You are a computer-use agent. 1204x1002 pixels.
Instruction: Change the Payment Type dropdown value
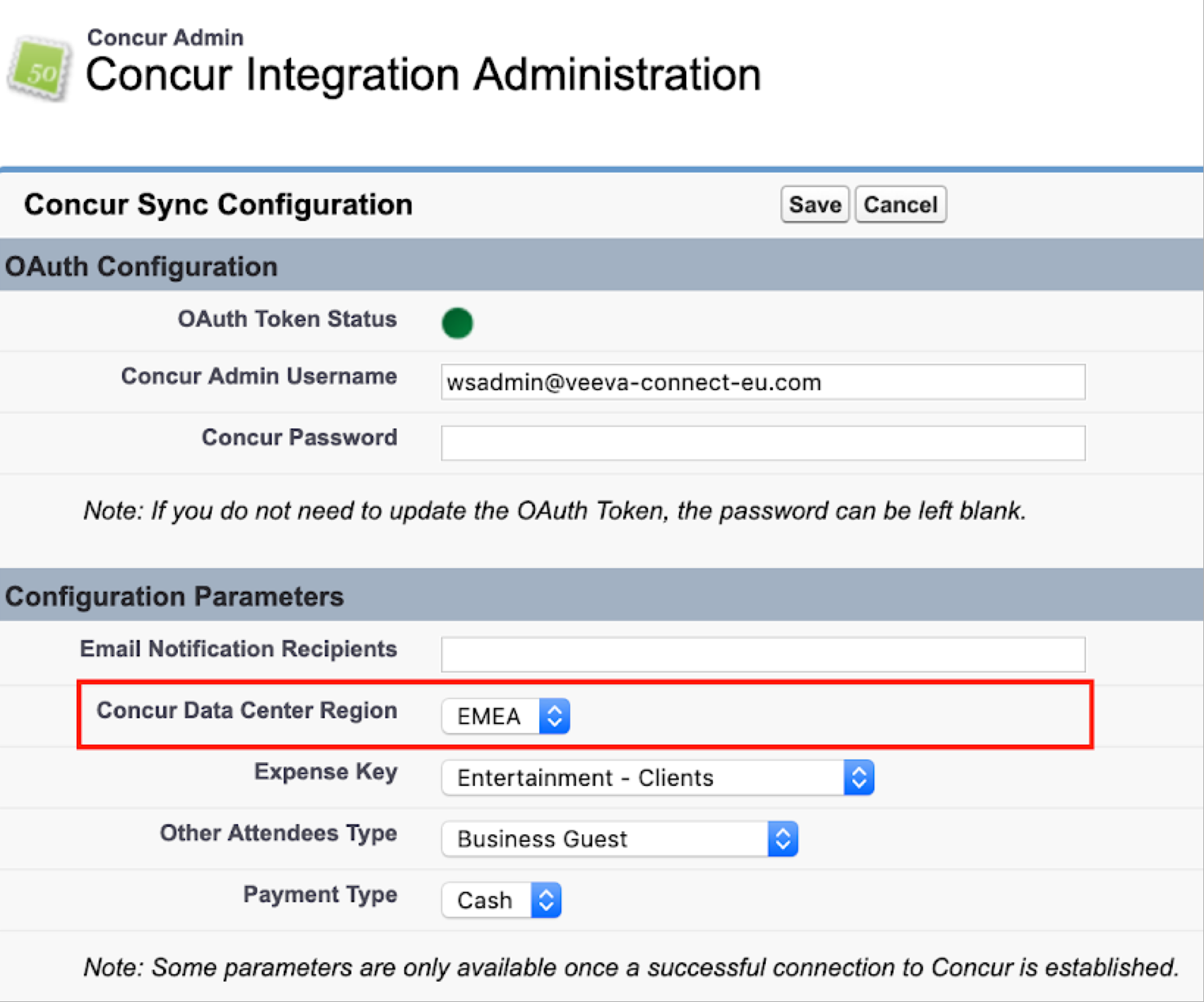[x=501, y=900]
